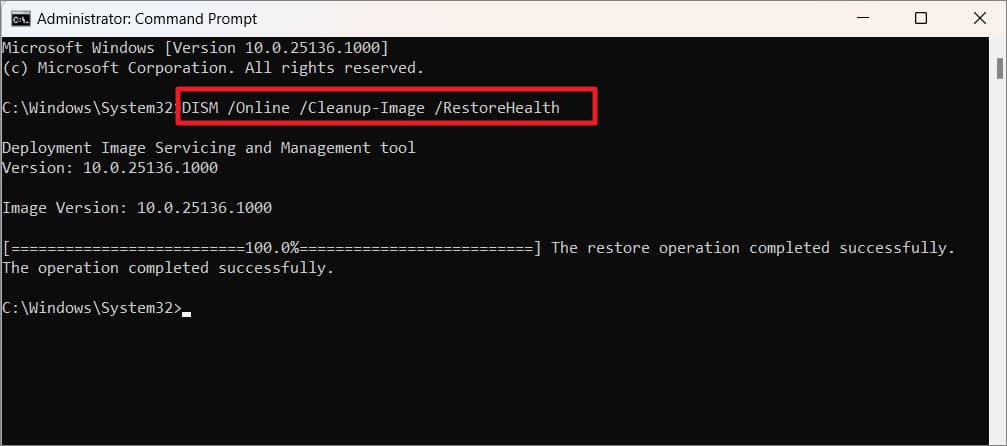This screenshot has height=446, width=1007.
Task: Click the blinking cursor at the last prompt
Action: (x=187, y=310)
